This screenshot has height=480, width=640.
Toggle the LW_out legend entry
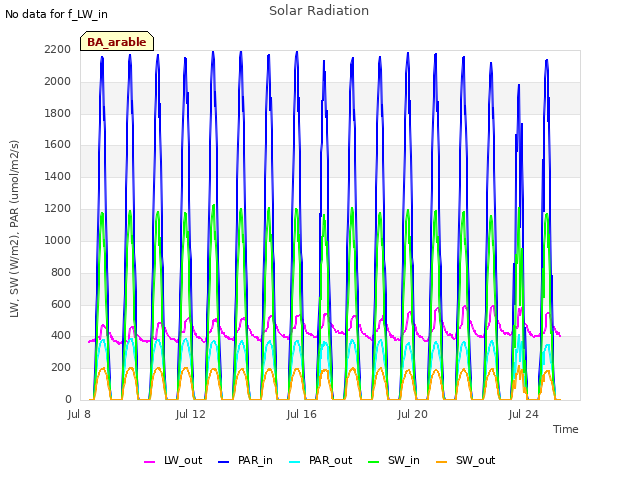tap(173, 460)
